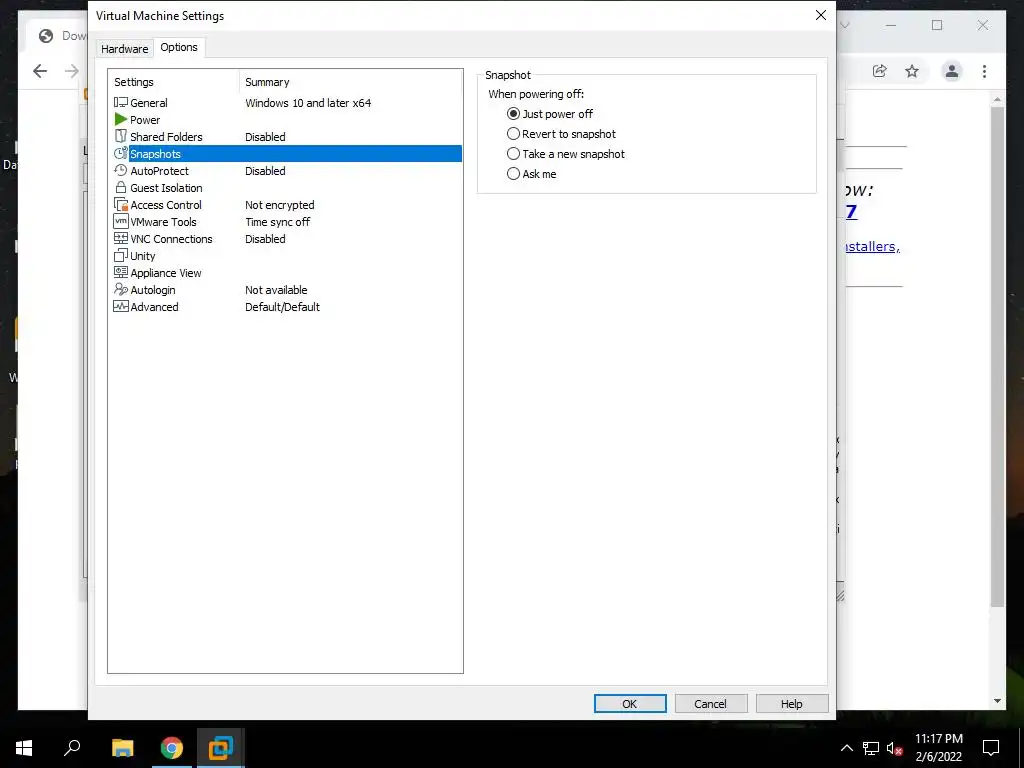Screen dimensions: 1024x768
Task: Click the Summary column header
Action: point(351,82)
